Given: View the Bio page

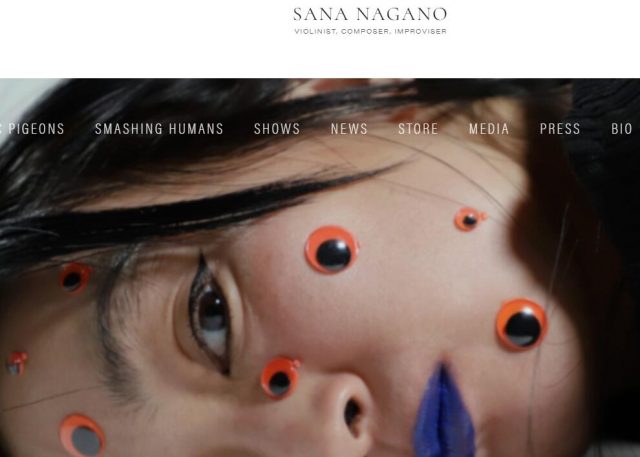Looking at the screenshot, I should (x=622, y=129).
